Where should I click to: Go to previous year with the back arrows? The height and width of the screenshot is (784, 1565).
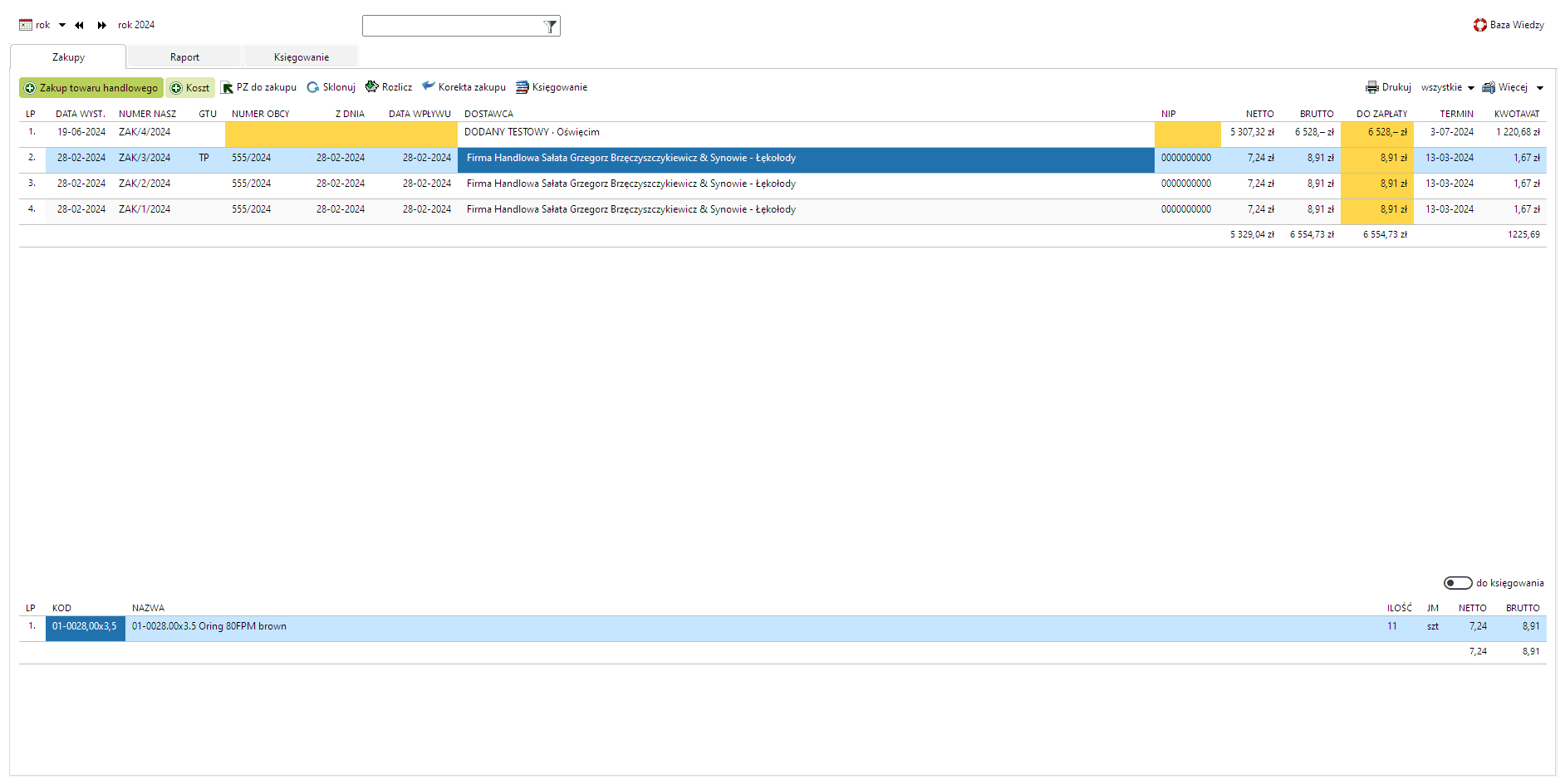coord(80,25)
